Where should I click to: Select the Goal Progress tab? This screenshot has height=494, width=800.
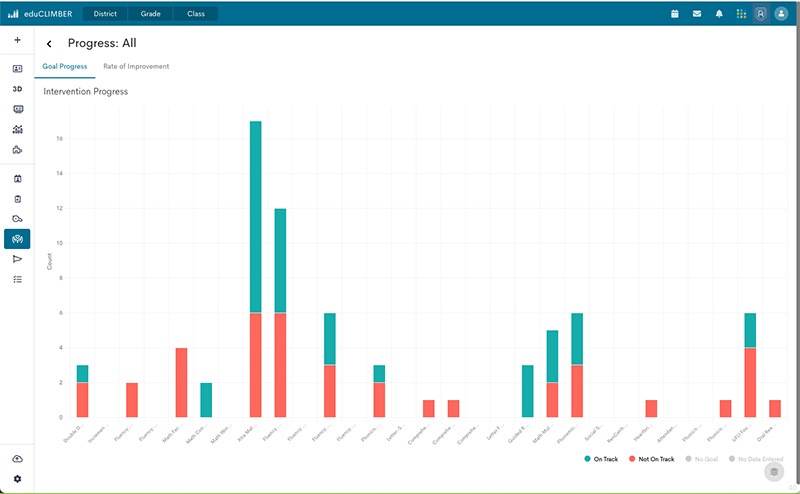(x=65, y=66)
